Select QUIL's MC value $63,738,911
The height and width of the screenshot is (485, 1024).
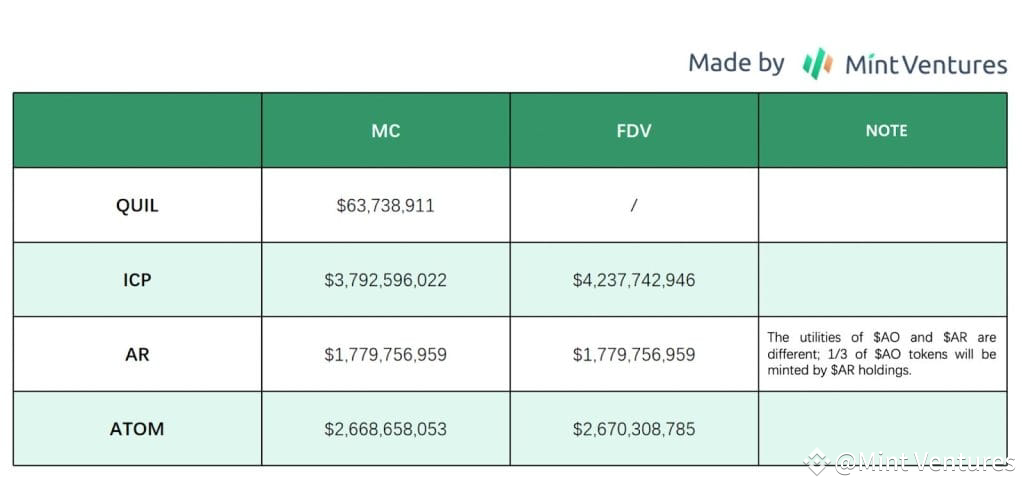(385, 206)
